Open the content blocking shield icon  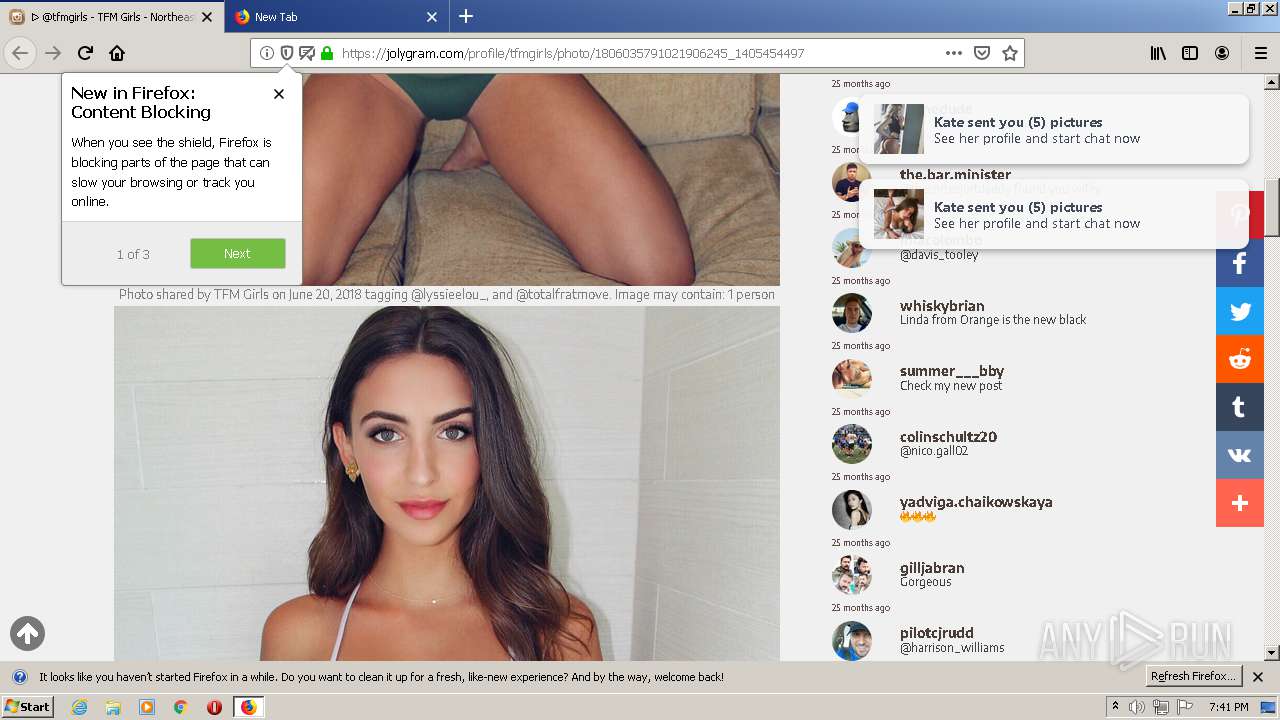point(287,53)
